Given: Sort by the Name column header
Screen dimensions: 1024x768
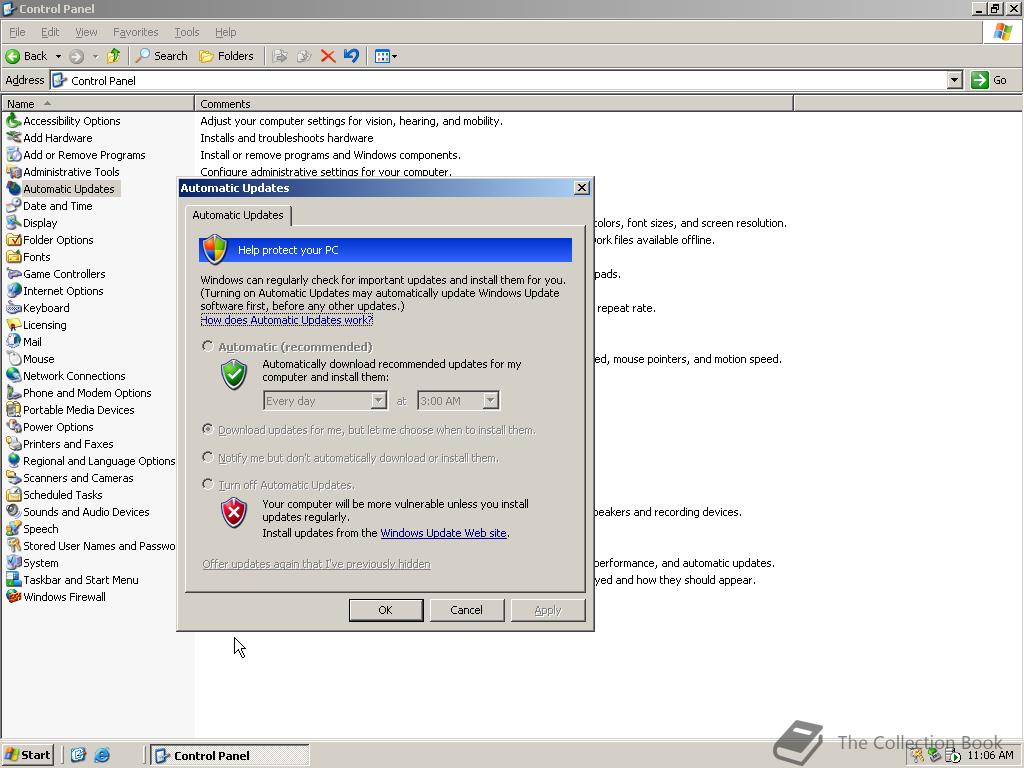Looking at the screenshot, I should coord(98,103).
